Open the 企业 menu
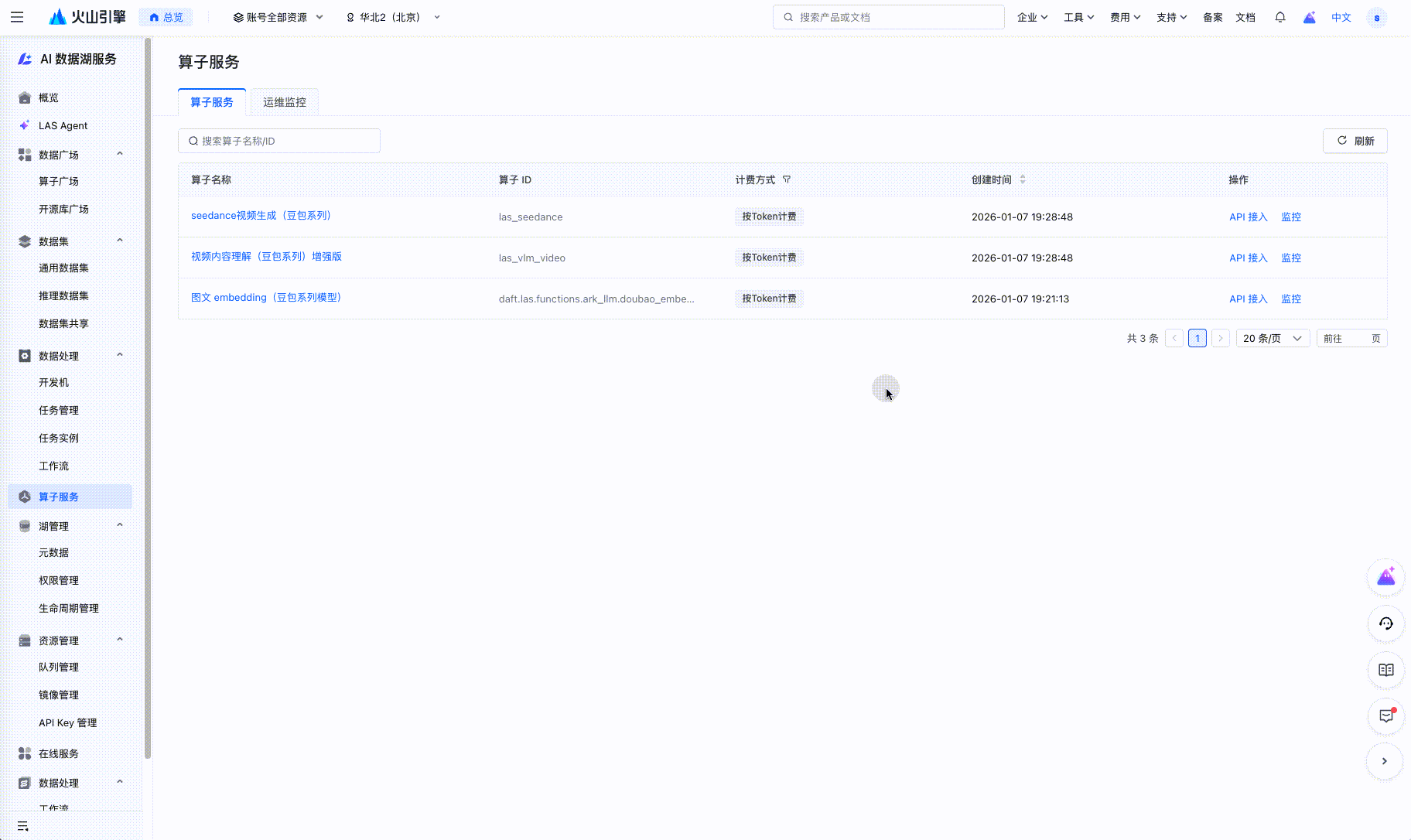 pos(1033,17)
